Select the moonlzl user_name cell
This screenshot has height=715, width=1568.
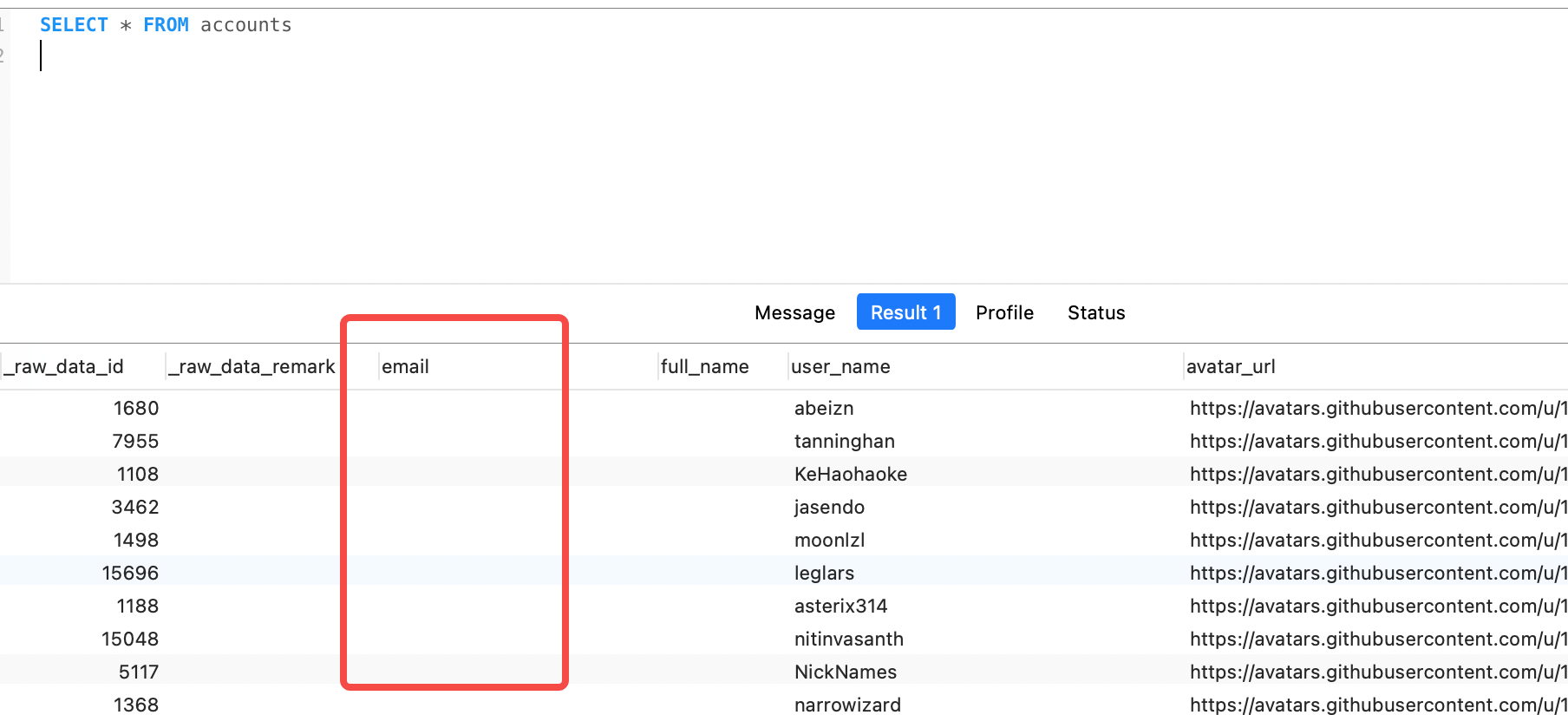click(829, 540)
